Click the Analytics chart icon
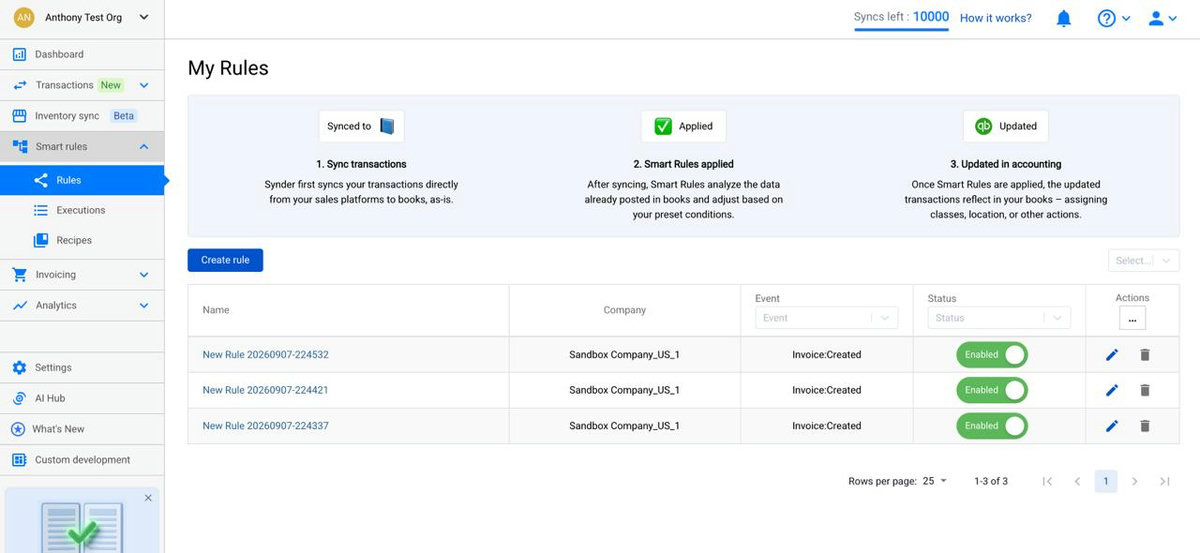Viewport: 1200px width, 553px height. [19, 305]
